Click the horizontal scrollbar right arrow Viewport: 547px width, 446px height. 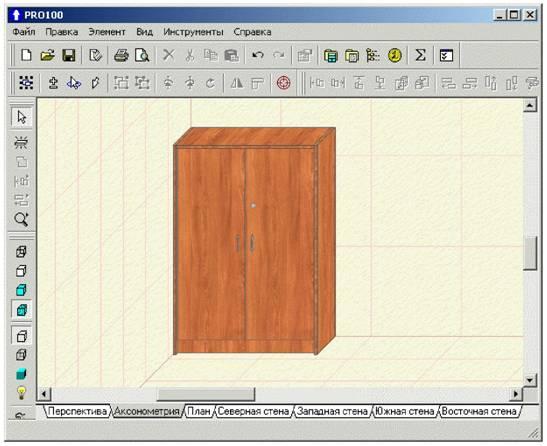click(516, 394)
